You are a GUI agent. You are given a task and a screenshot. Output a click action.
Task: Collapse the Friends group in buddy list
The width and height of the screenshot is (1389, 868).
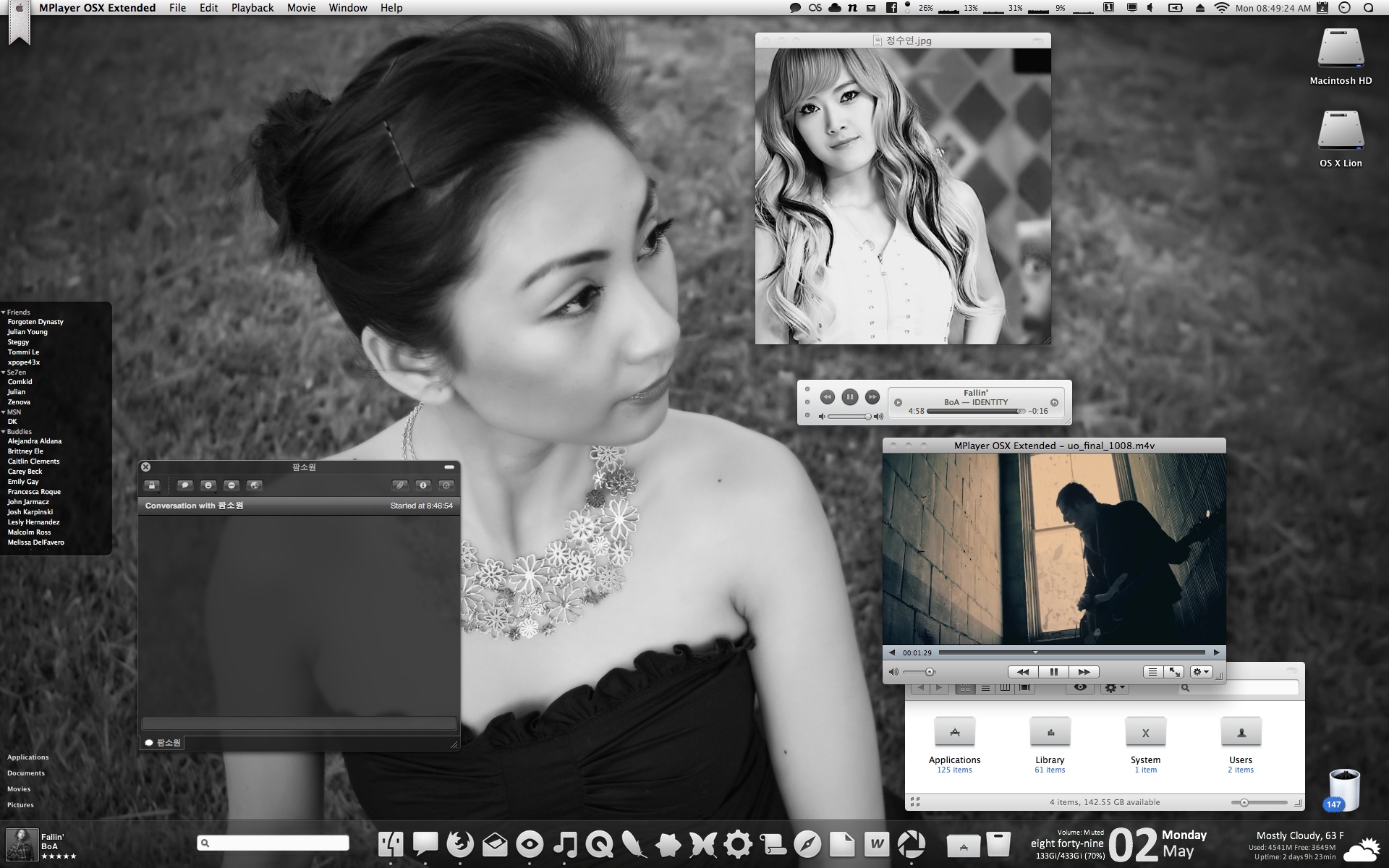coord(4,312)
